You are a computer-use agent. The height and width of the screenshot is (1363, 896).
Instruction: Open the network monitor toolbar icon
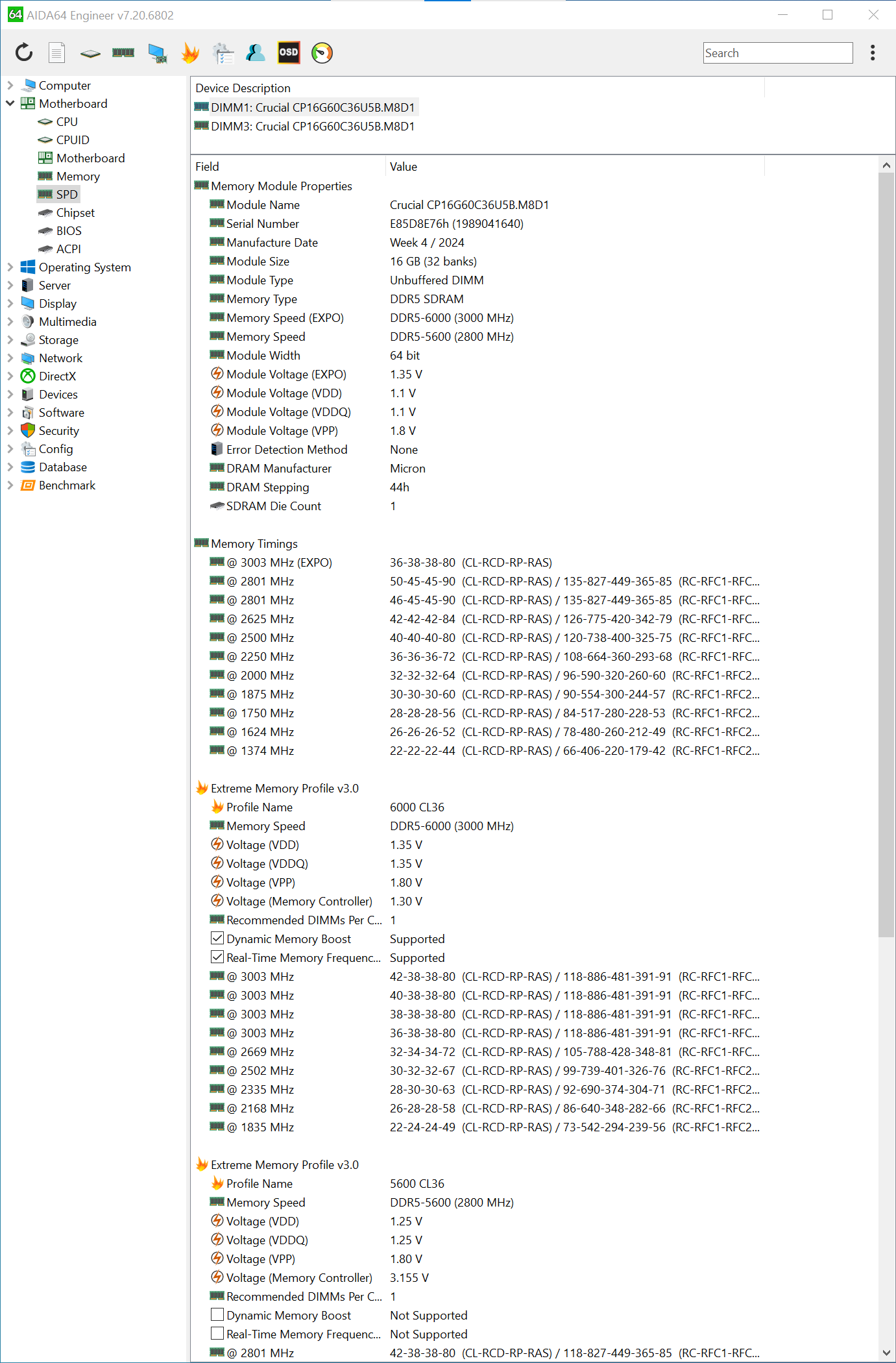pyautogui.click(x=157, y=53)
